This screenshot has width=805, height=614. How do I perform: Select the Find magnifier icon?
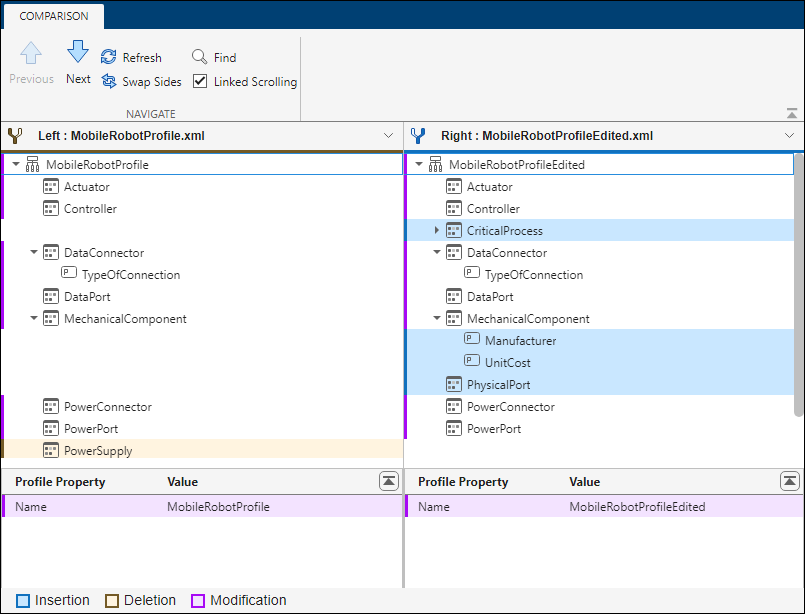coord(198,57)
